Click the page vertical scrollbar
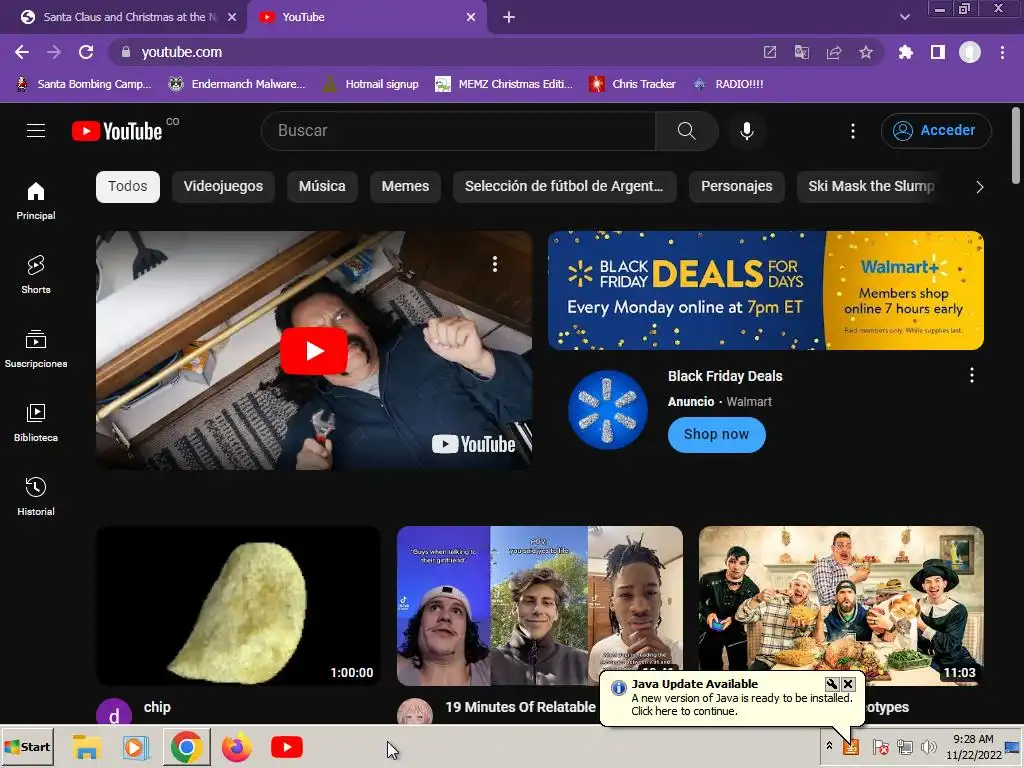1024x768 pixels. (x=1016, y=147)
